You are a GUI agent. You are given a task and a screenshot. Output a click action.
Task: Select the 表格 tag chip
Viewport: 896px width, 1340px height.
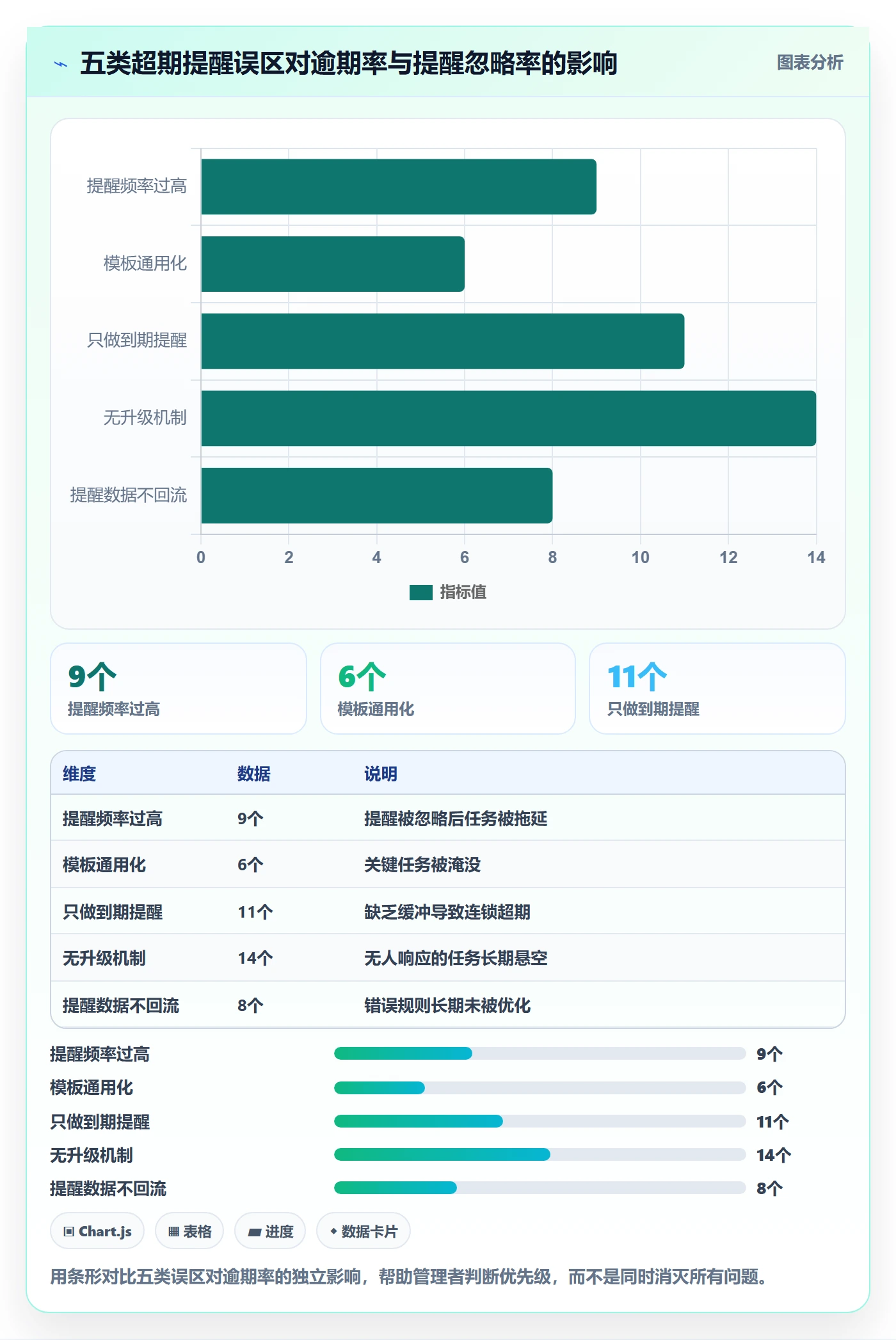pyautogui.click(x=189, y=1231)
